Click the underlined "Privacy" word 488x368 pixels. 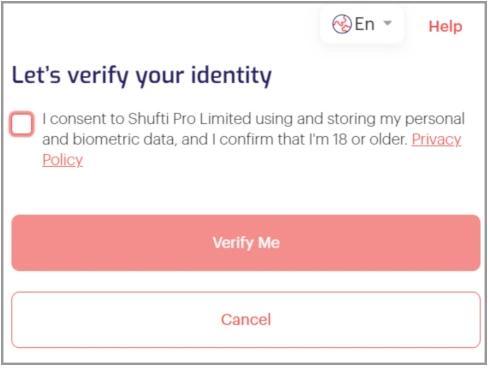(436, 139)
